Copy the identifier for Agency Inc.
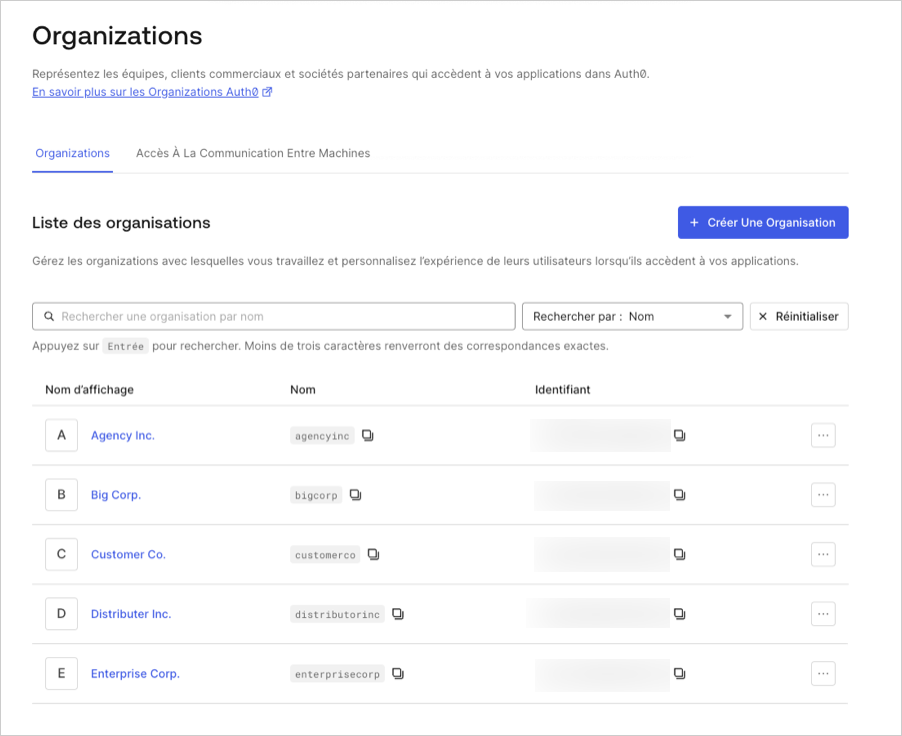The width and height of the screenshot is (902, 736). pos(679,436)
